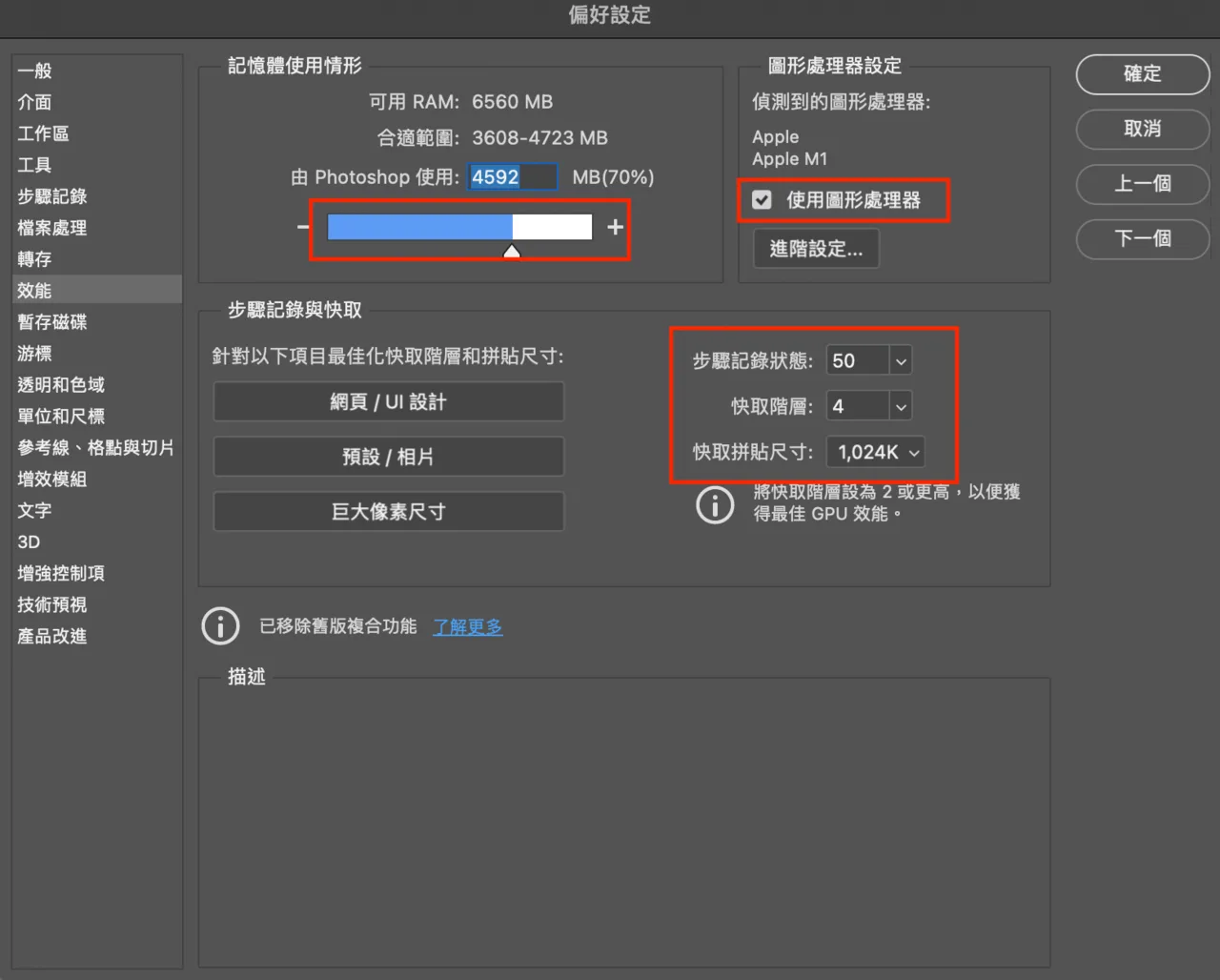1220x980 pixels.
Task: Click the minus icon beside memory slider
Action: (303, 227)
